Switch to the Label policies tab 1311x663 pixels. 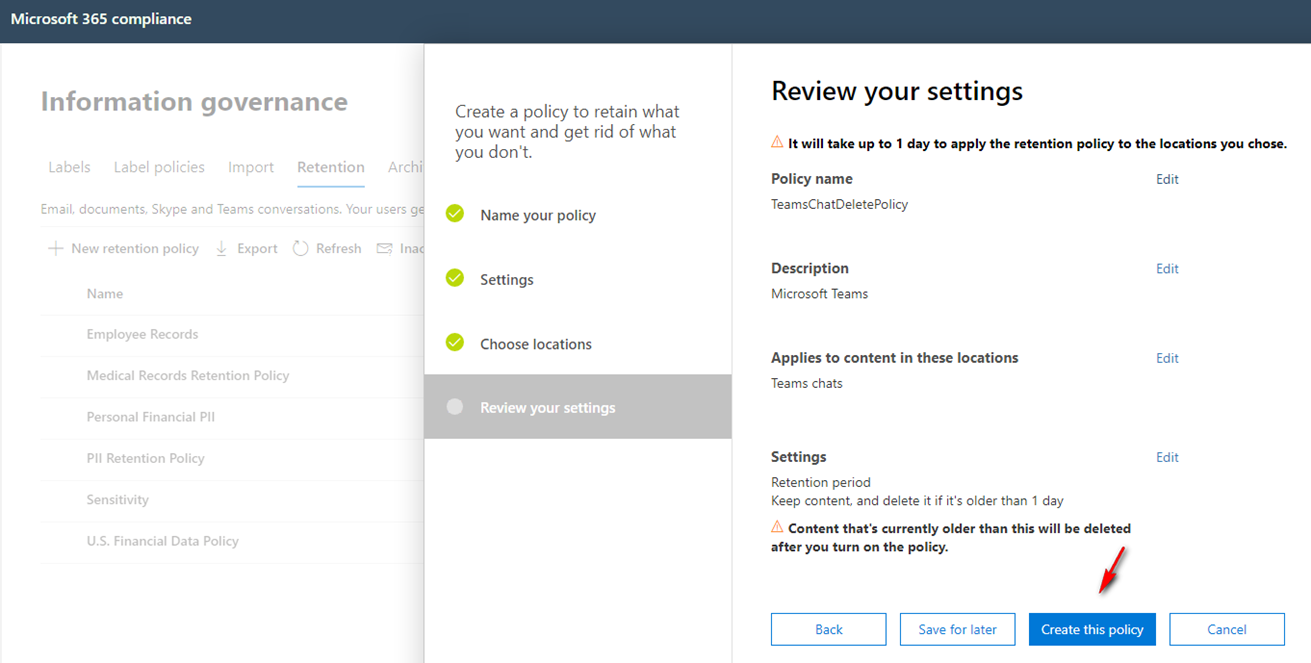point(159,167)
